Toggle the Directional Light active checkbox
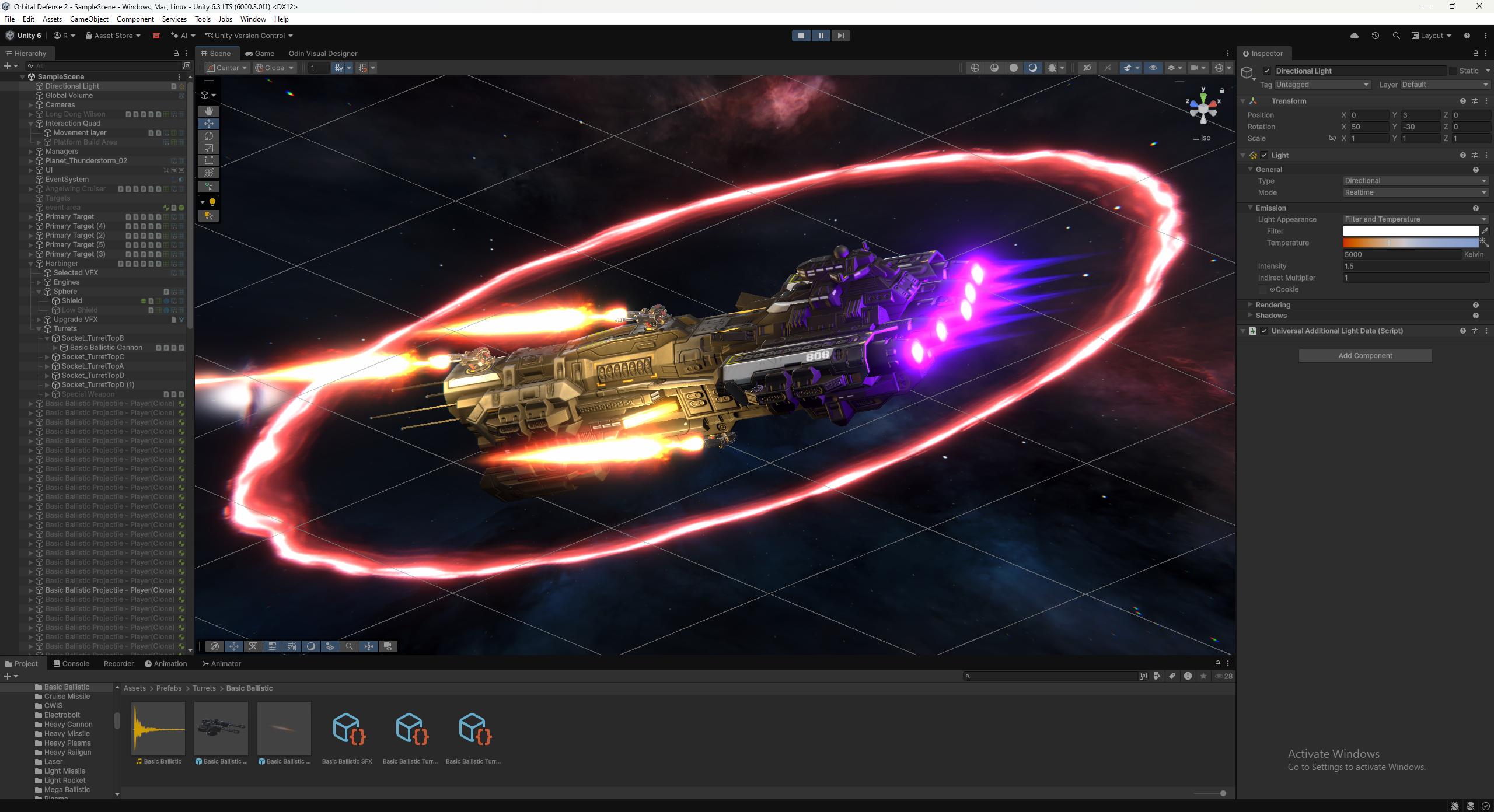1494x812 pixels. tap(1267, 71)
